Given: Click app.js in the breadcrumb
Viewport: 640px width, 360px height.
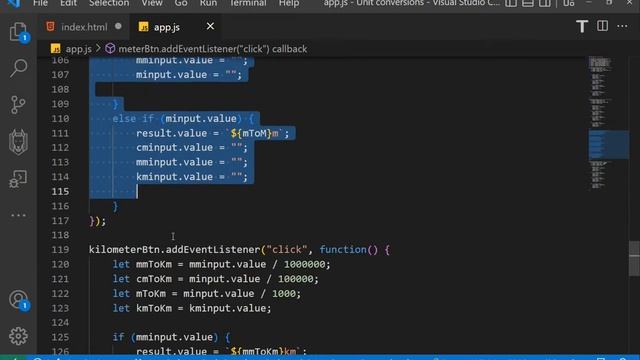Looking at the screenshot, I should tap(78, 49).
